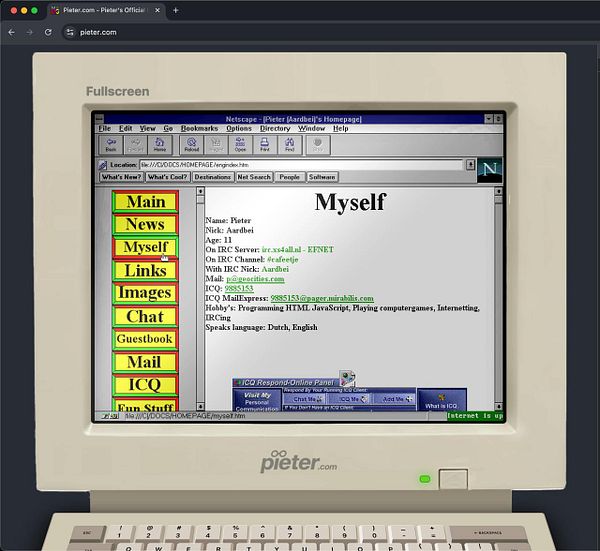Screen dimensions: 600x551
Task: Open the Netscape window system menu box
Action: pyautogui.click(x=99, y=119)
